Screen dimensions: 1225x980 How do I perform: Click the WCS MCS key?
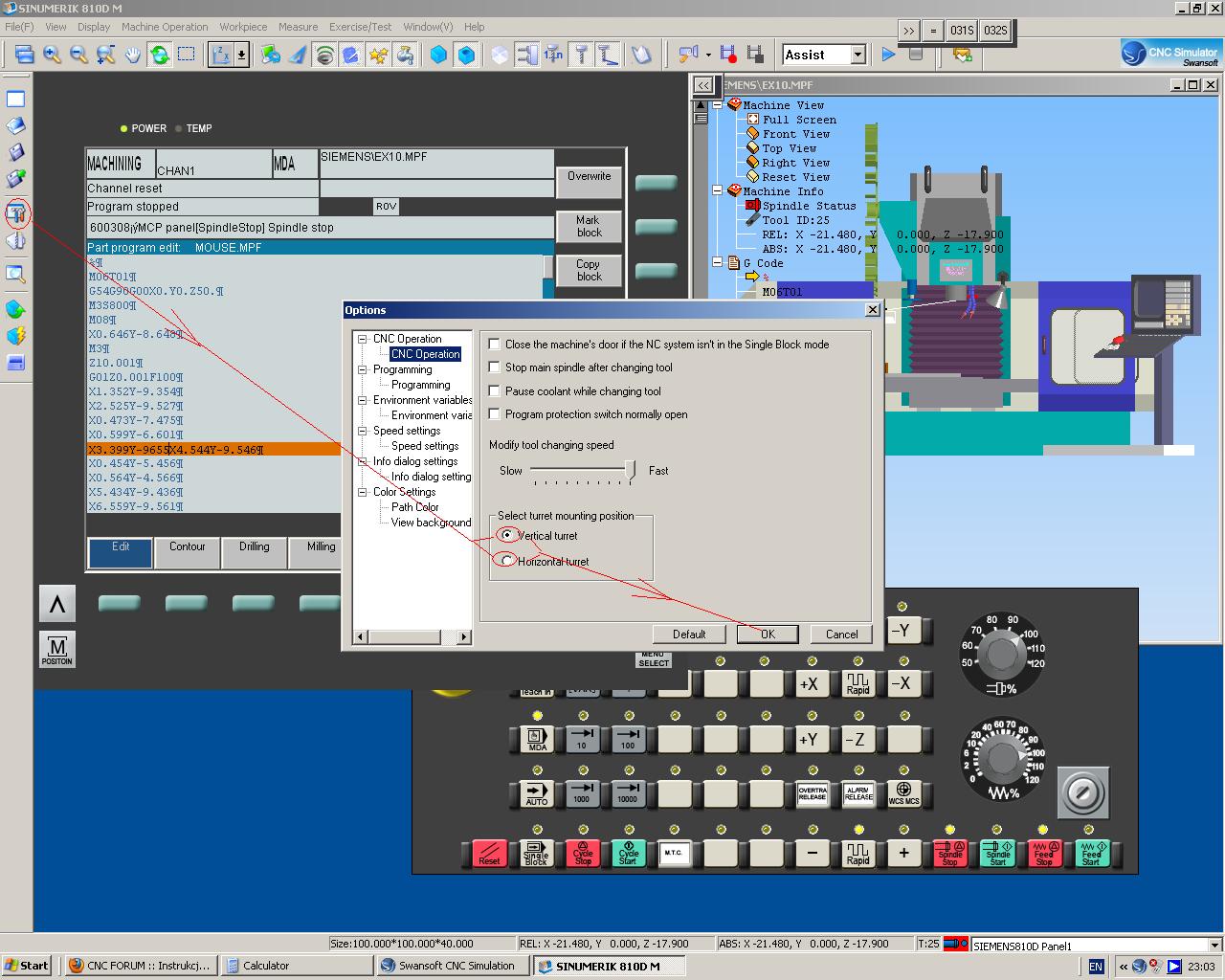tap(903, 793)
